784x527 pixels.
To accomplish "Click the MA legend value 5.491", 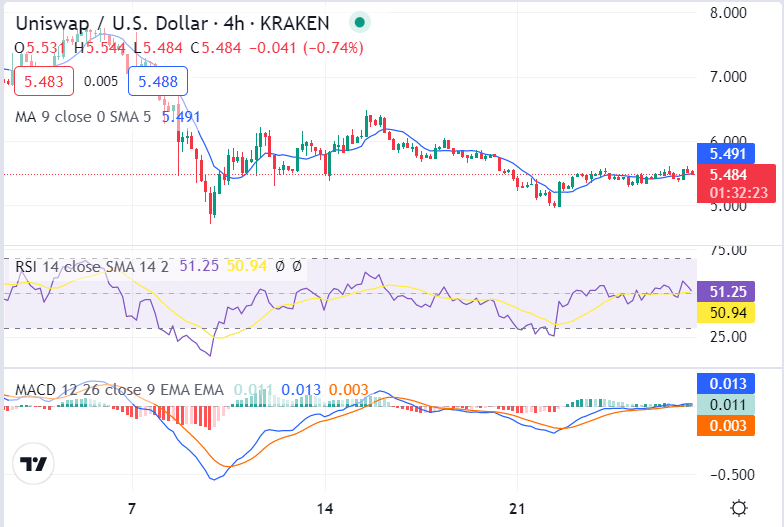I will coord(181,117).
